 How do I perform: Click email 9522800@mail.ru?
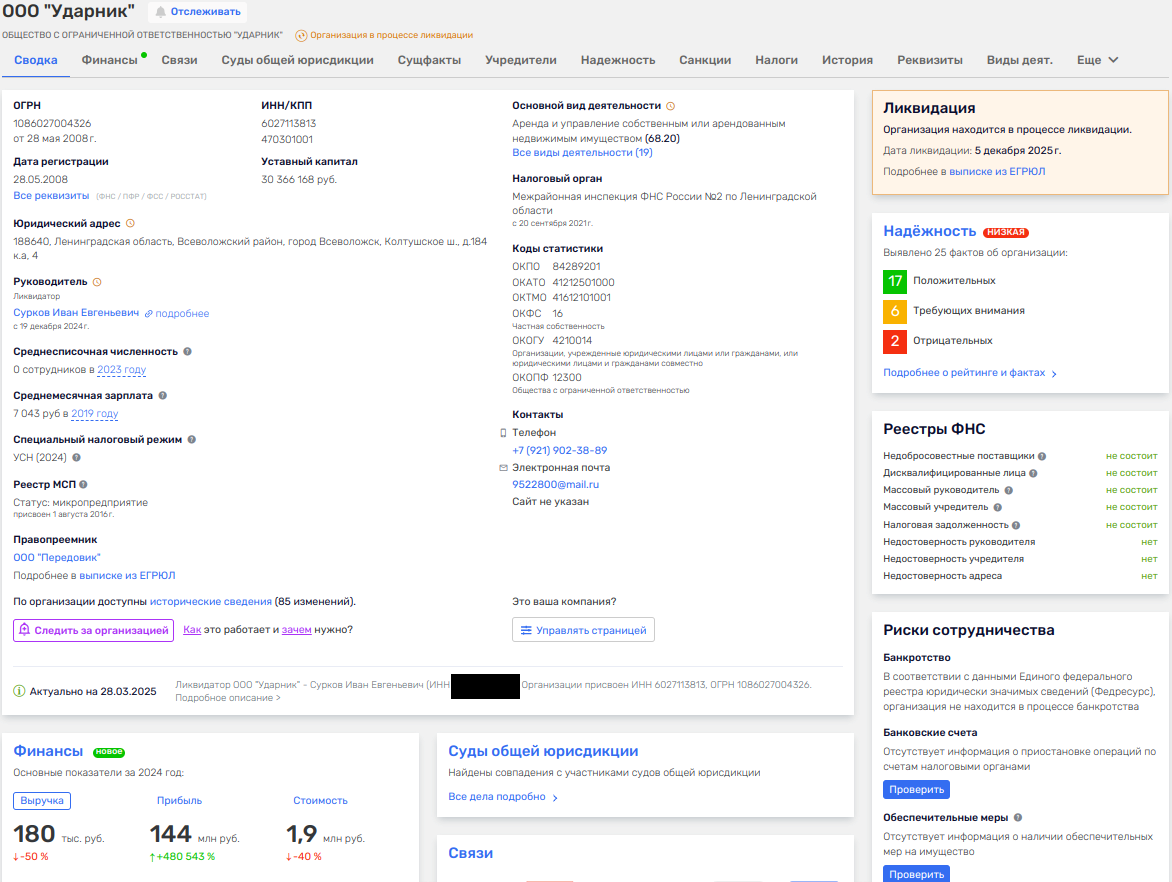click(555, 484)
